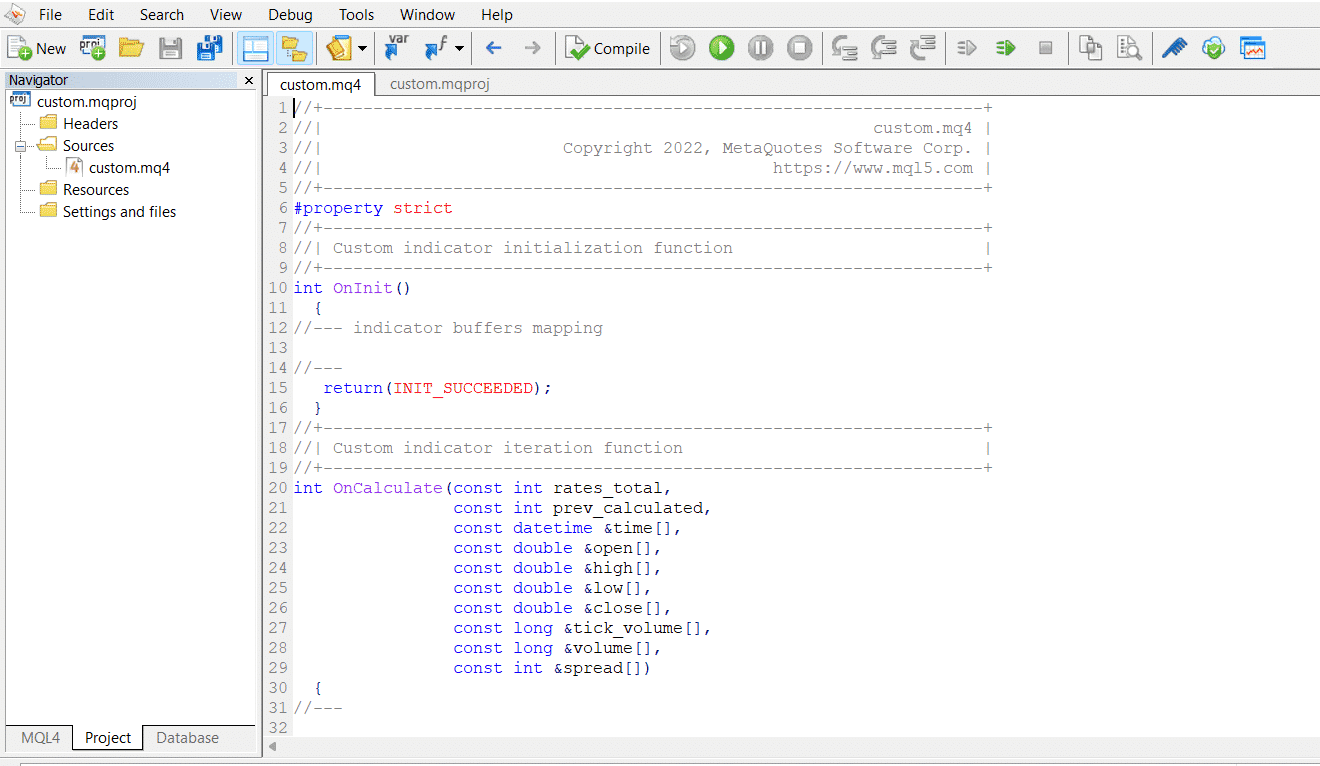Open Find in Files magnifier icon

1129,48
